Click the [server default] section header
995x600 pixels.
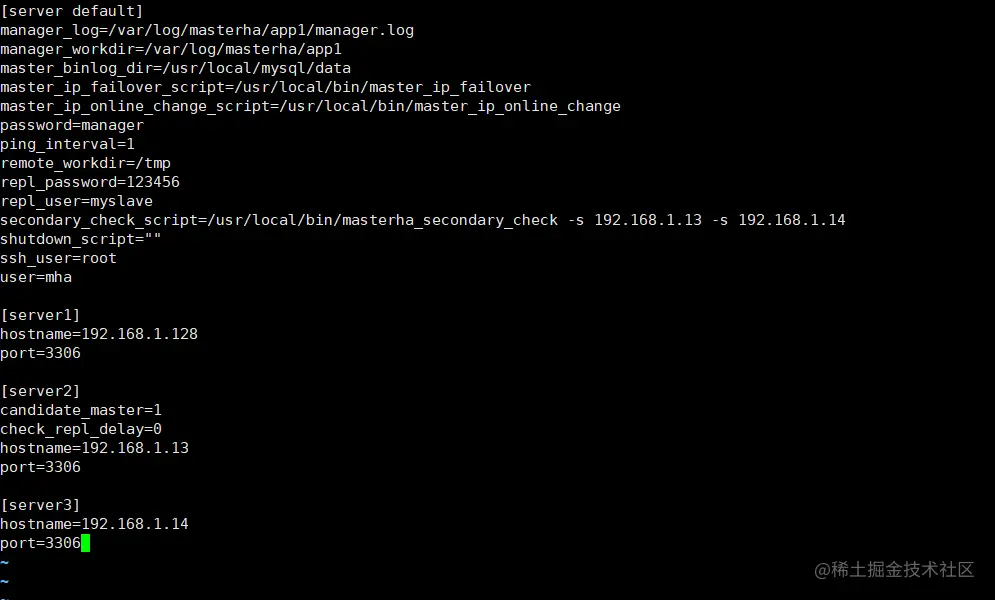coord(72,11)
